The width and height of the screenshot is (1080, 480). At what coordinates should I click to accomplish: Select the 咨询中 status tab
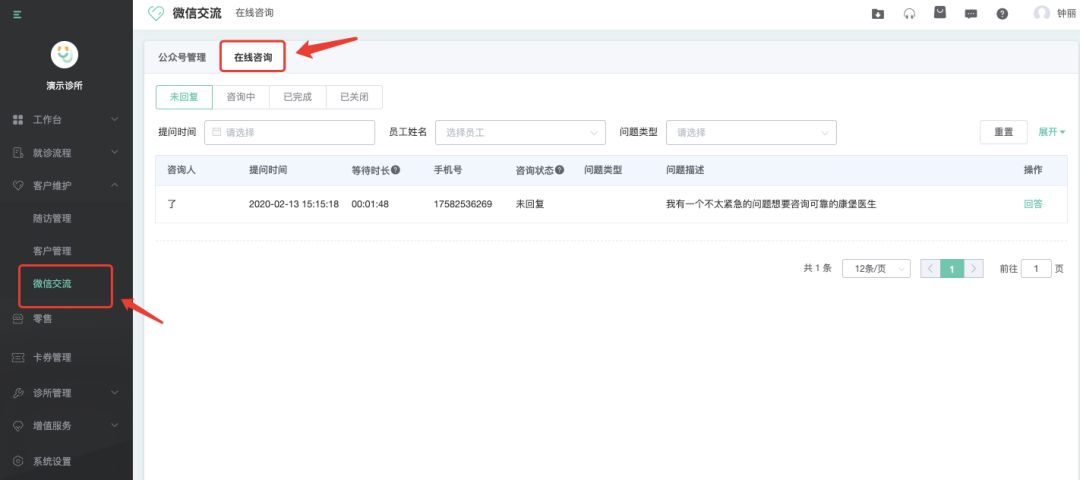[241, 97]
